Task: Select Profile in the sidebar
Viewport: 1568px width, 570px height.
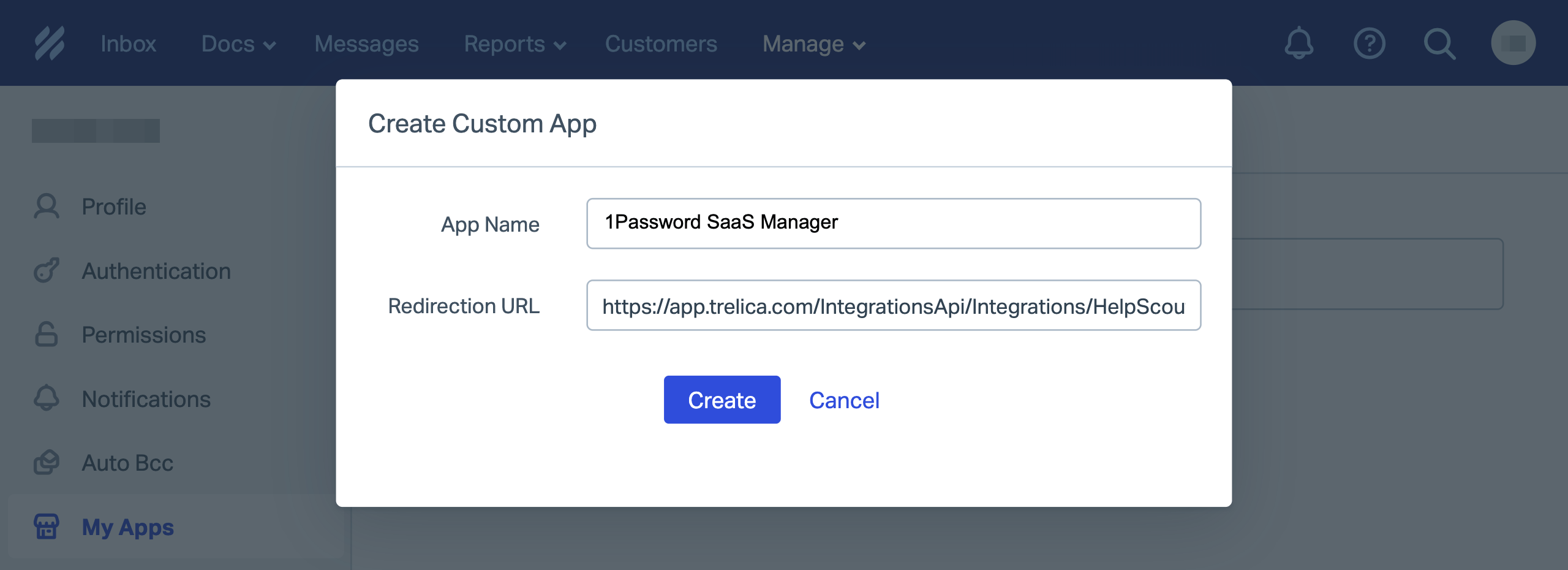Action: 114,207
